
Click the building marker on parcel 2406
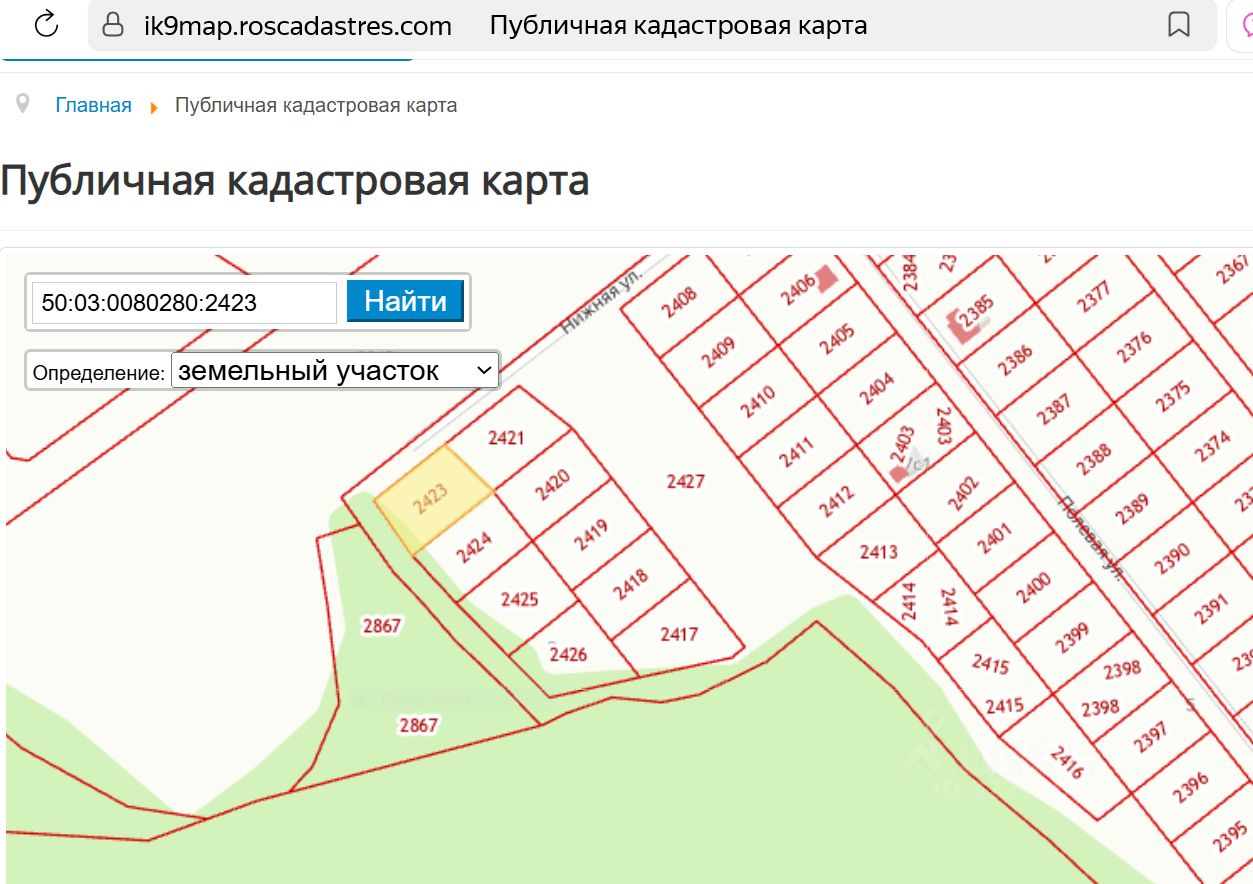(x=825, y=278)
